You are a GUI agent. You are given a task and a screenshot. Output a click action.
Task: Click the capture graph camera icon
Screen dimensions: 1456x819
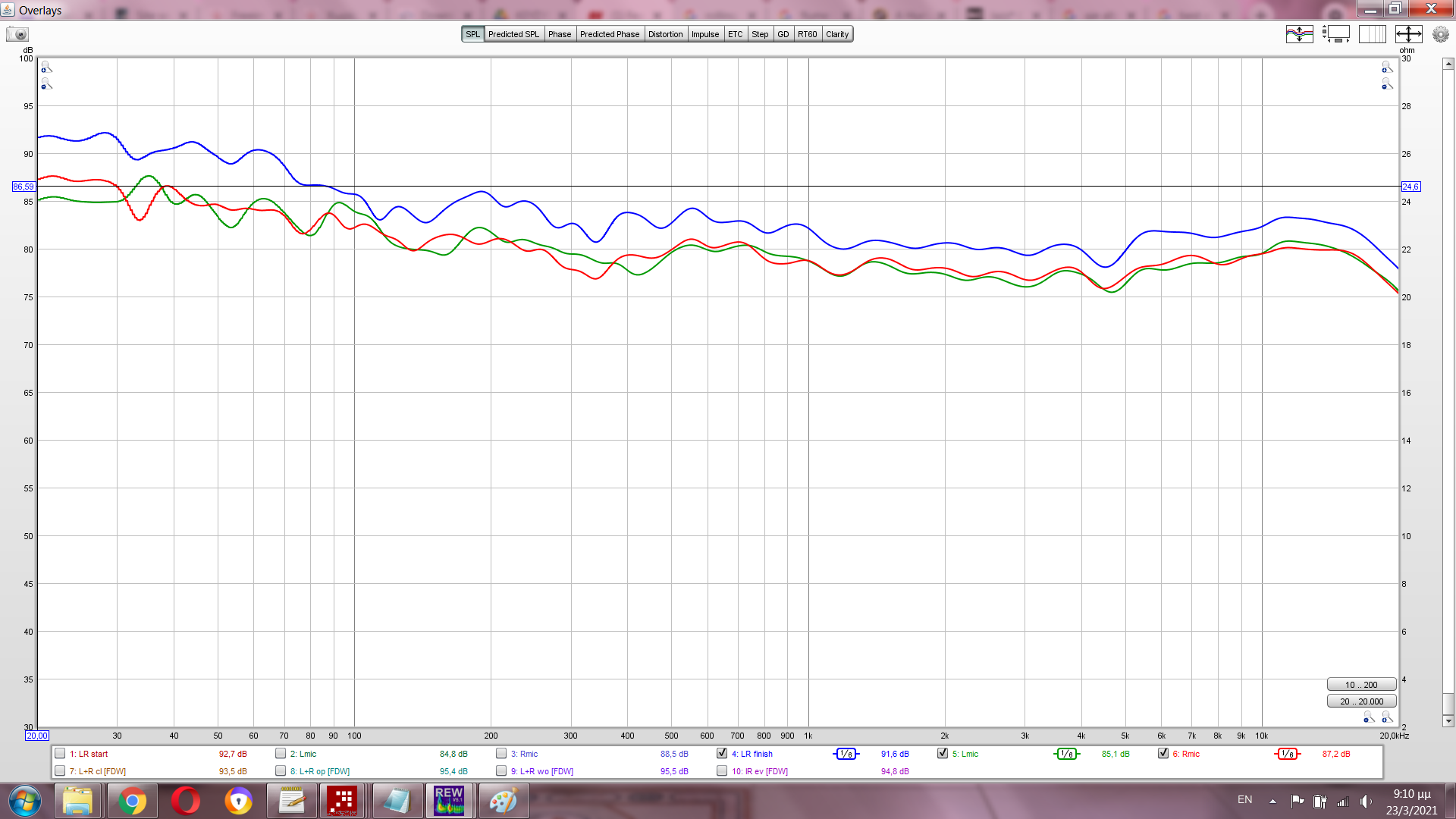coord(17,34)
